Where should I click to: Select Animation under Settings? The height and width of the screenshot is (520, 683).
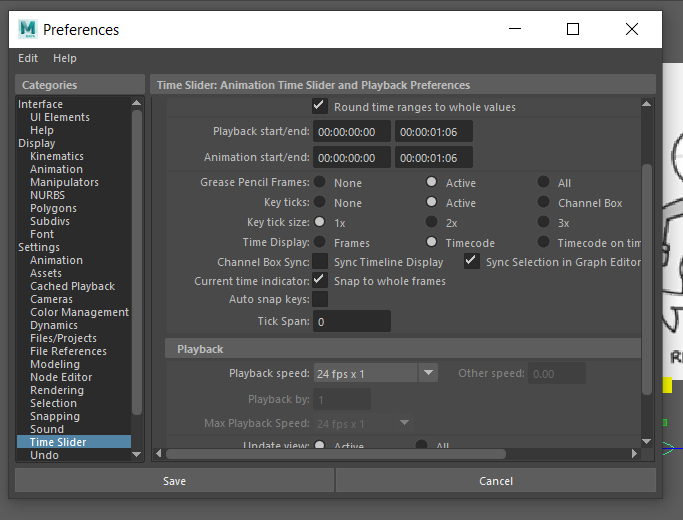coord(56,260)
